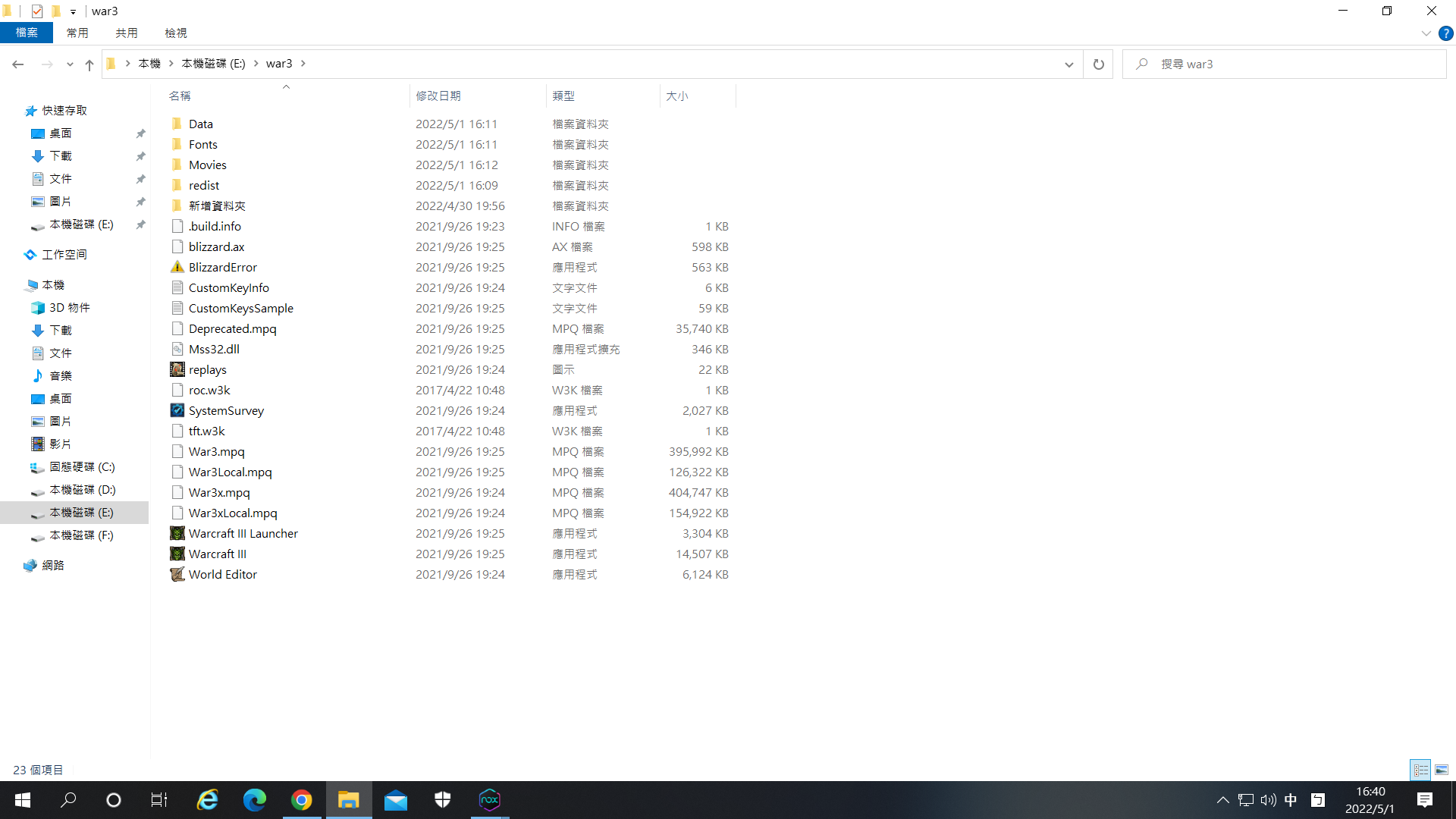Image resolution: width=1456 pixels, height=819 pixels.
Task: Switch to details view in status bar
Action: pos(1420,770)
